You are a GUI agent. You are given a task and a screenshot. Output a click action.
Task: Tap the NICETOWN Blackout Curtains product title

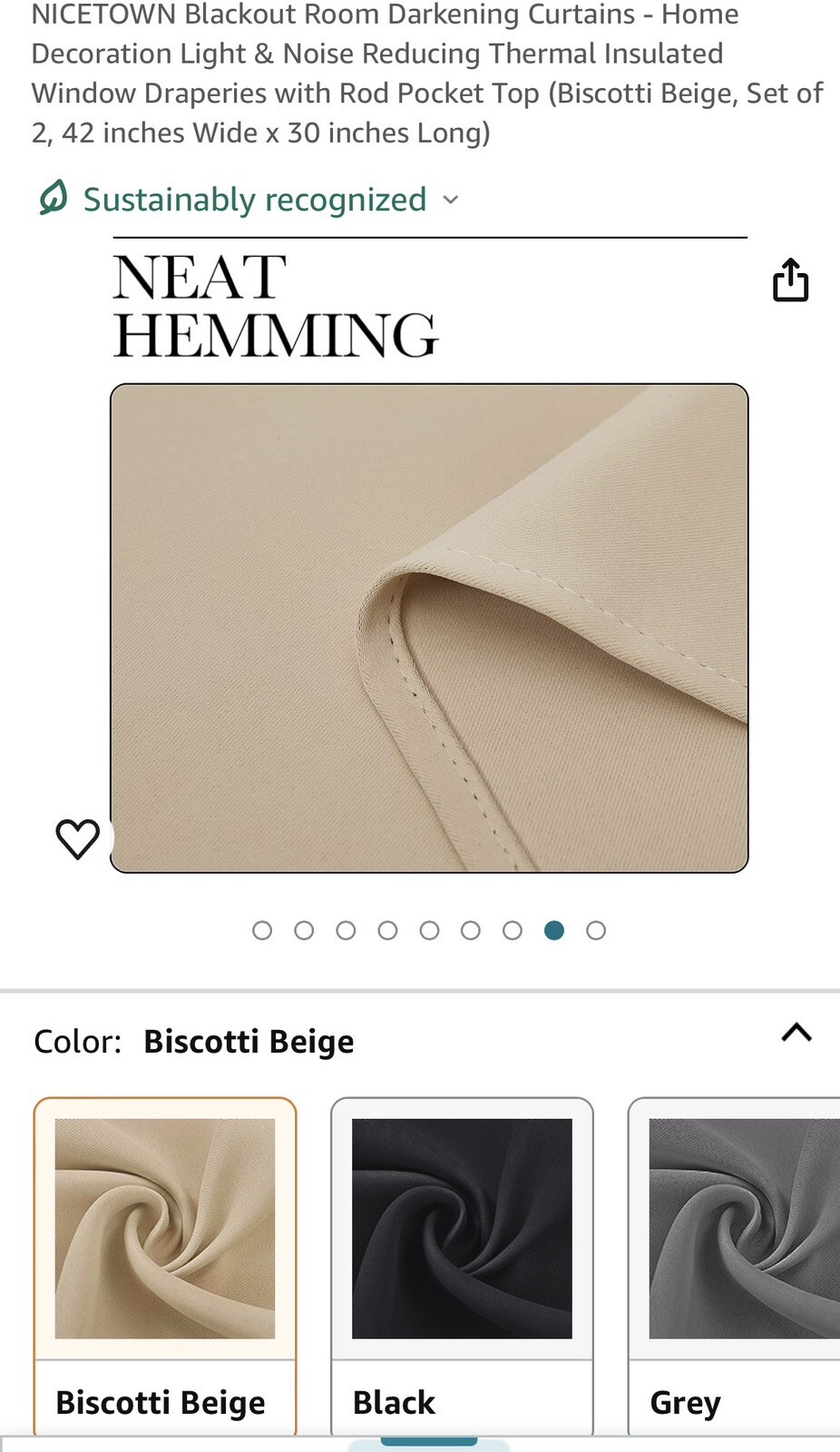[427, 74]
